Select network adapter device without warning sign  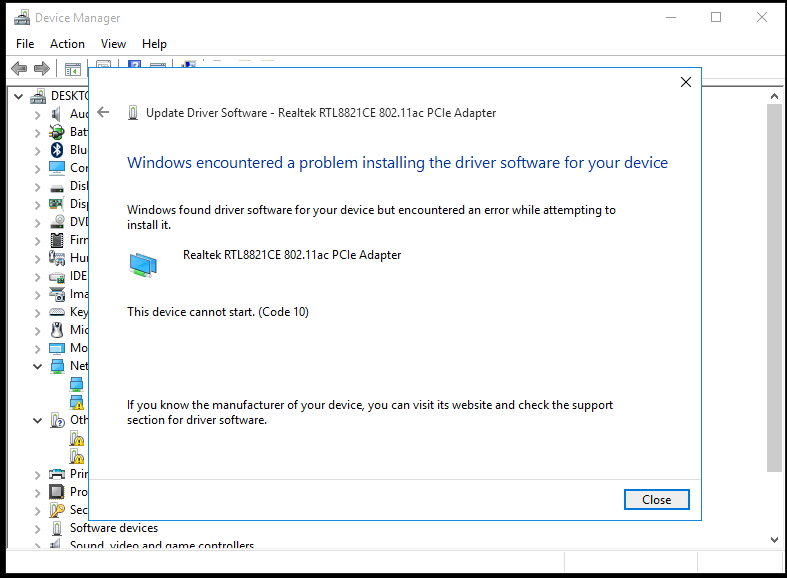[x=76, y=384]
